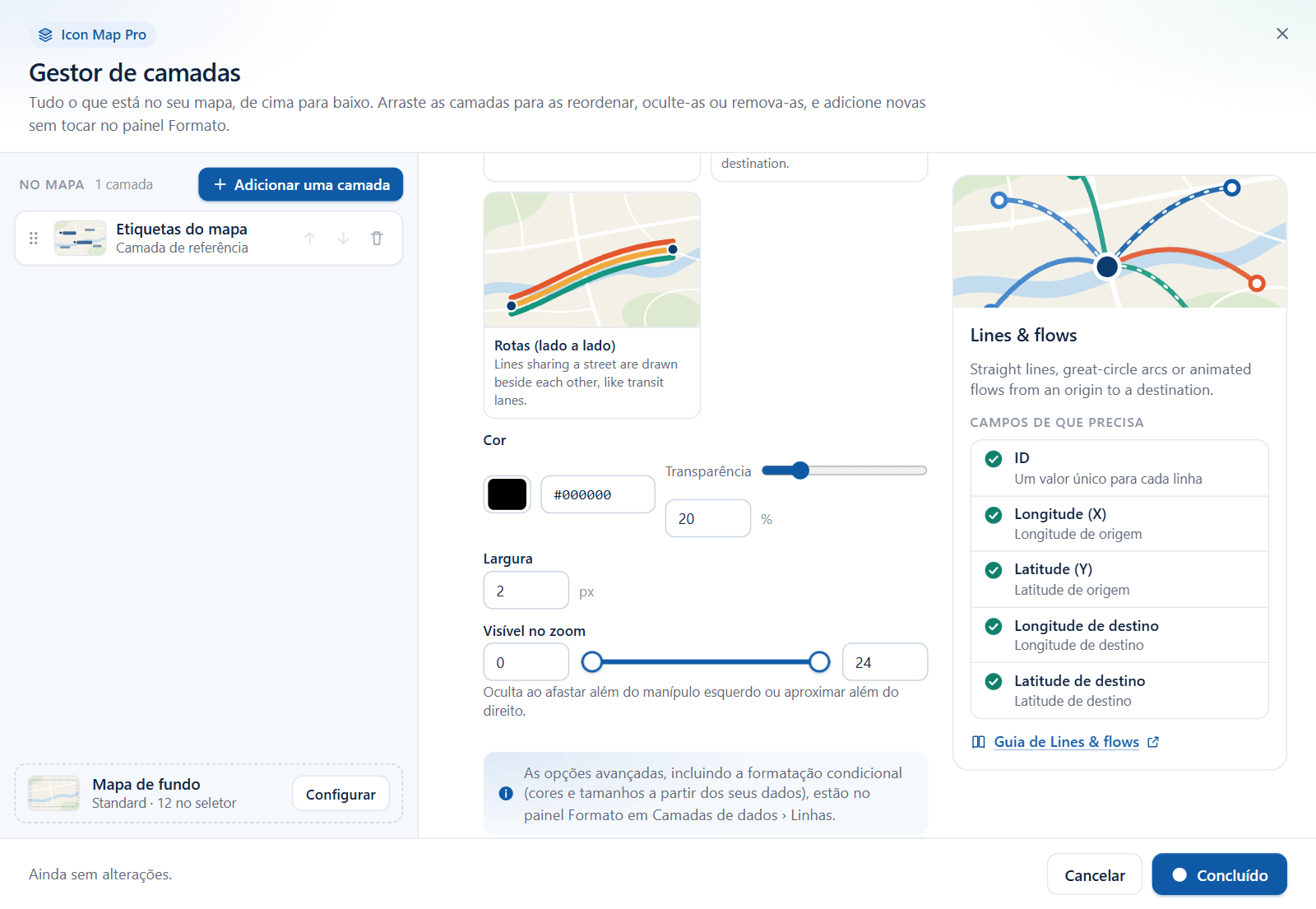Click the drag handle of Etiquetas do mapa
Viewport: 1316px width, 909px height.
click(34, 239)
